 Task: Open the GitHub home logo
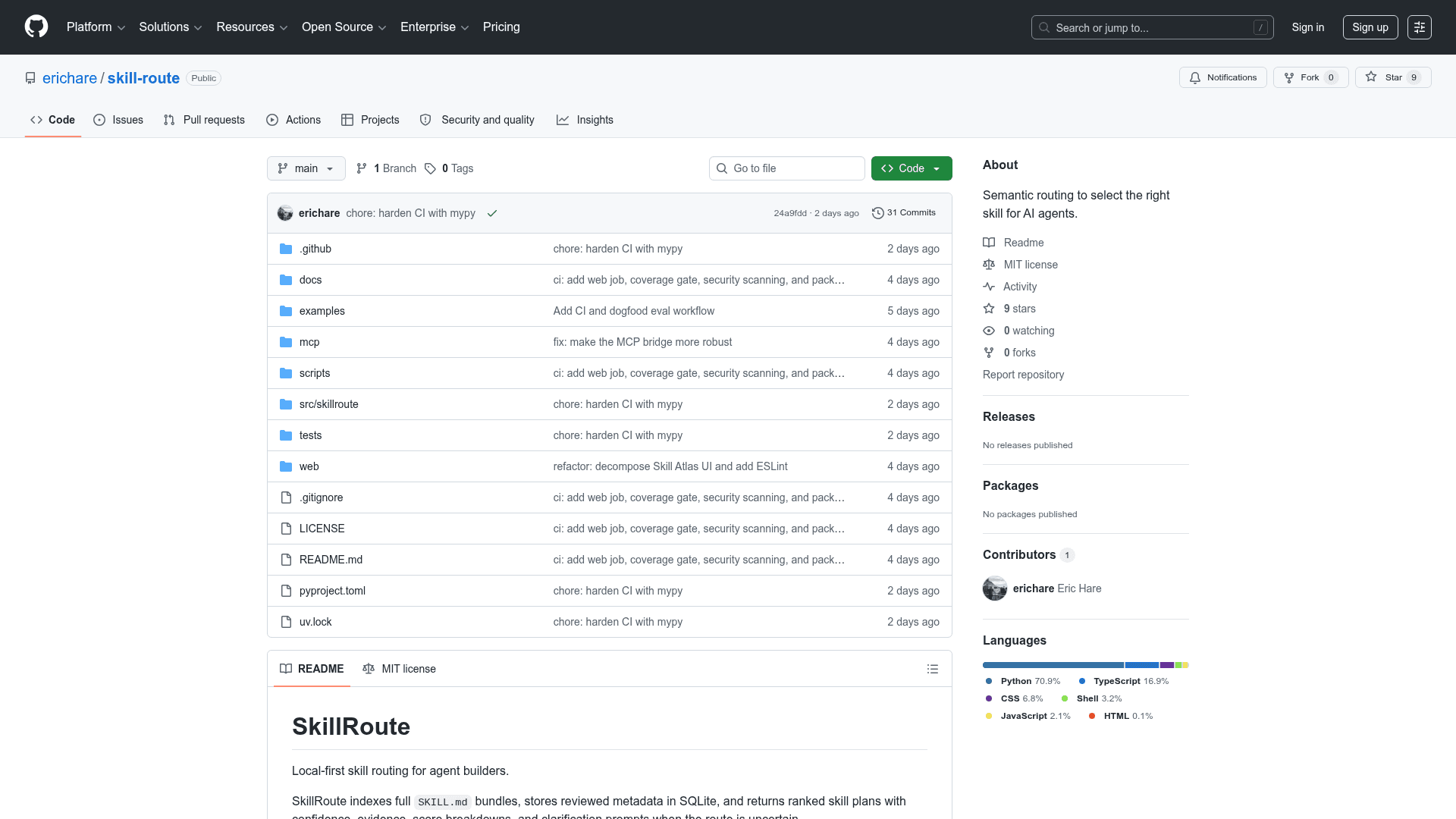(x=36, y=27)
